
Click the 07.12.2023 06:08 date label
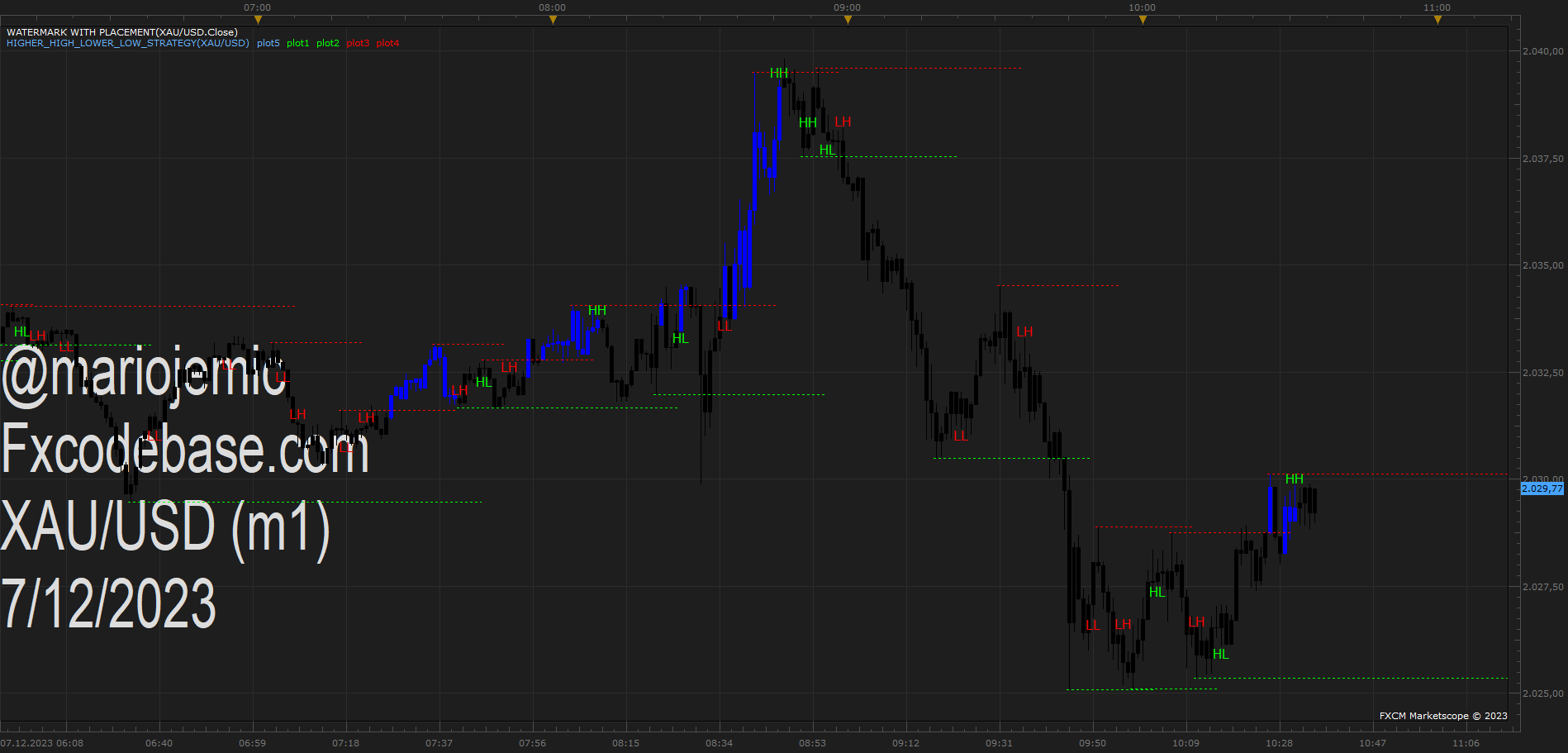(x=42, y=743)
